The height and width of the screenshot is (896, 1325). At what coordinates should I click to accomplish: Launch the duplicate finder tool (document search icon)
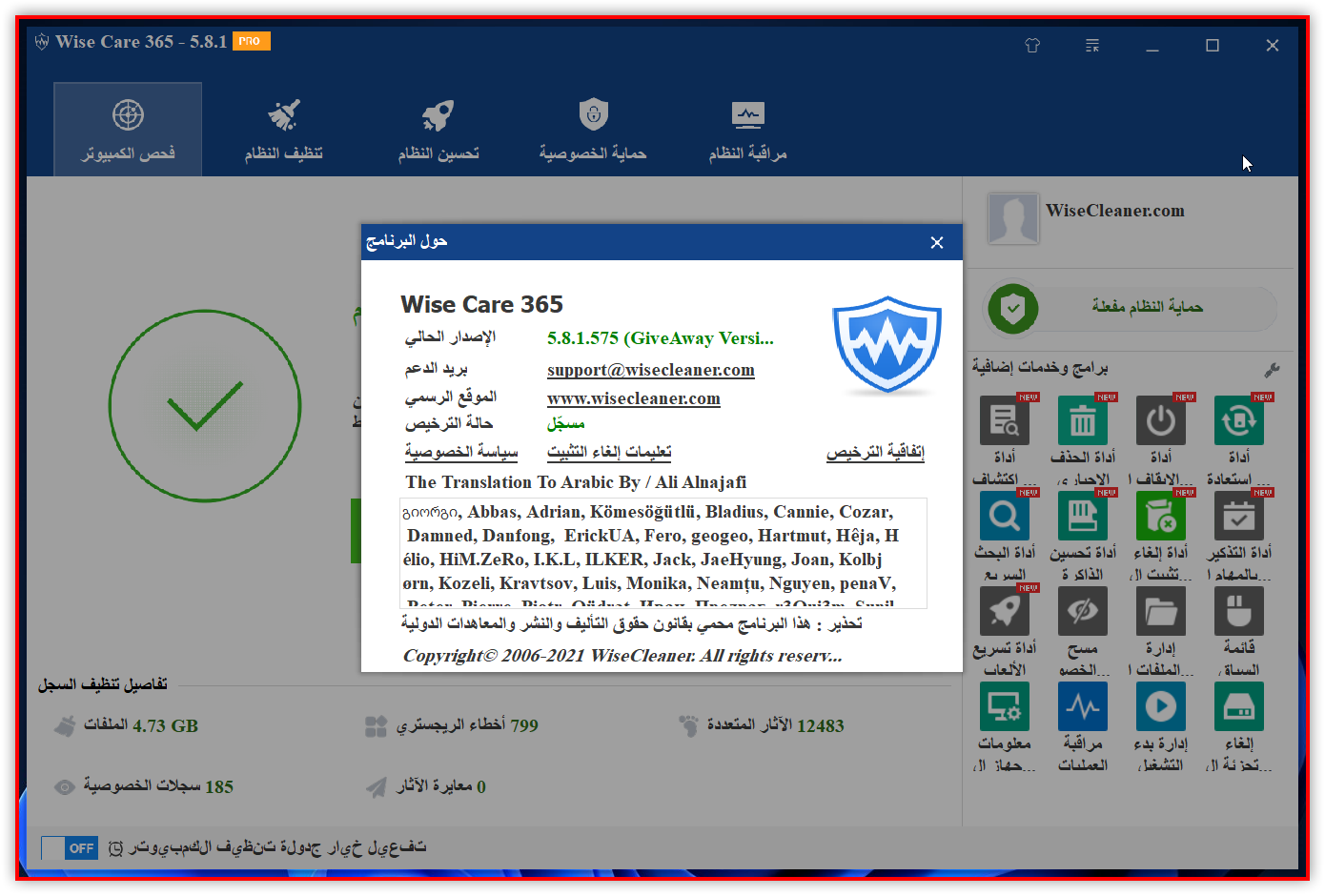click(1005, 420)
